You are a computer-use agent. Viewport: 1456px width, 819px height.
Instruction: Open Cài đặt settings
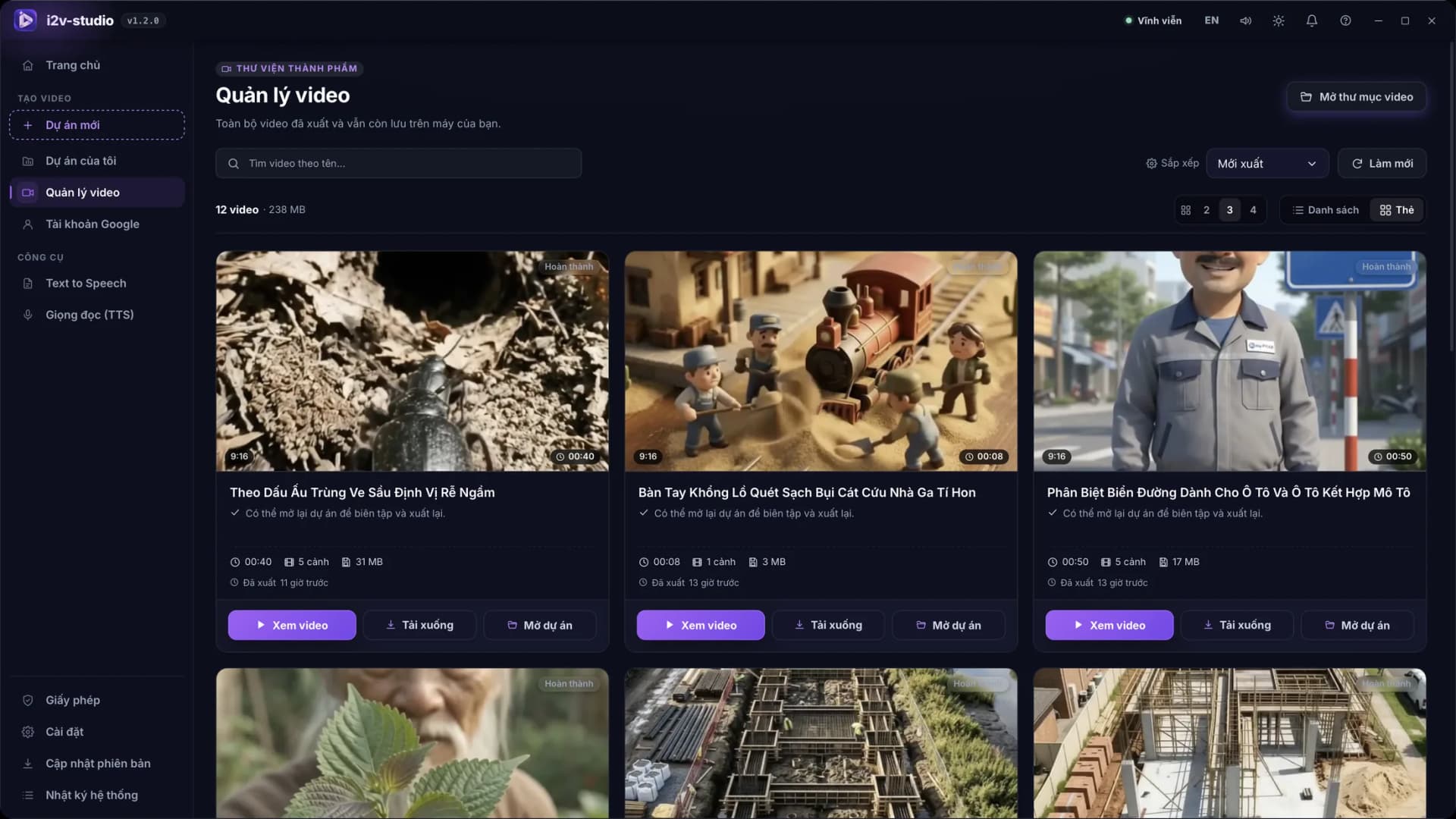(97, 732)
